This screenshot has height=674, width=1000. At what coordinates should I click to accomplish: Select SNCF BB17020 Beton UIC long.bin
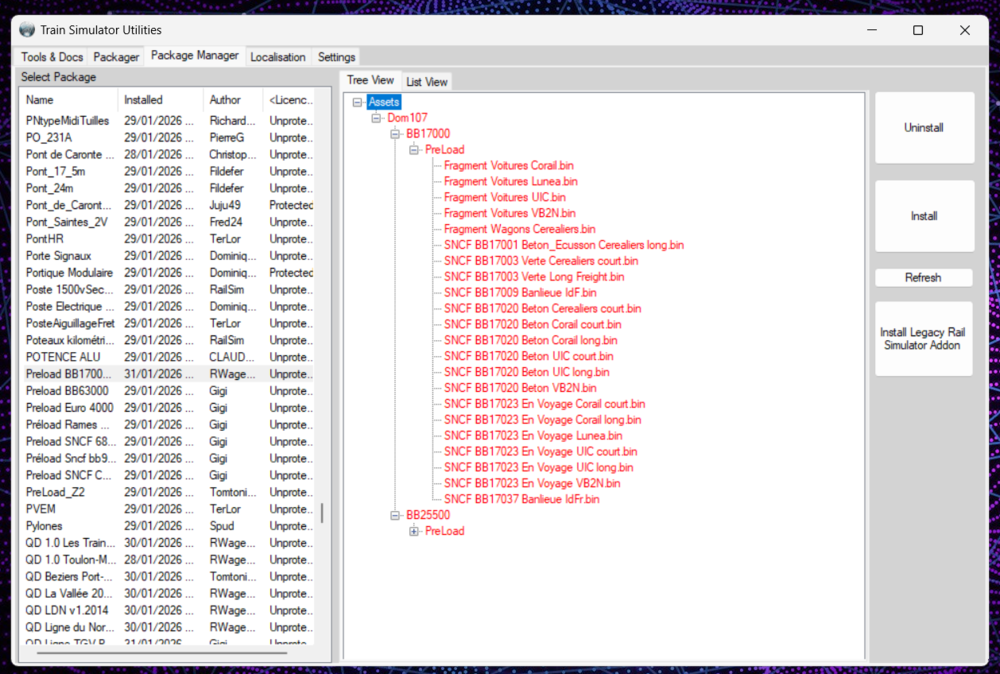527,372
